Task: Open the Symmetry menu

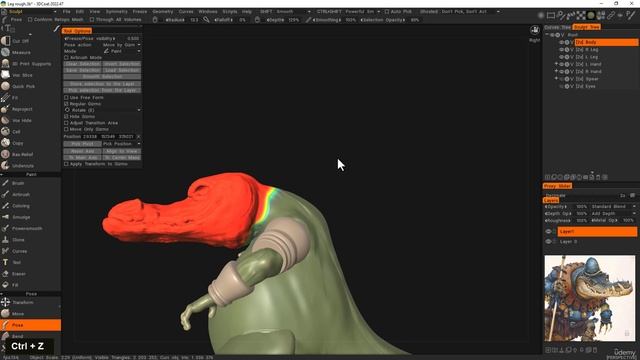Action: (x=116, y=11)
